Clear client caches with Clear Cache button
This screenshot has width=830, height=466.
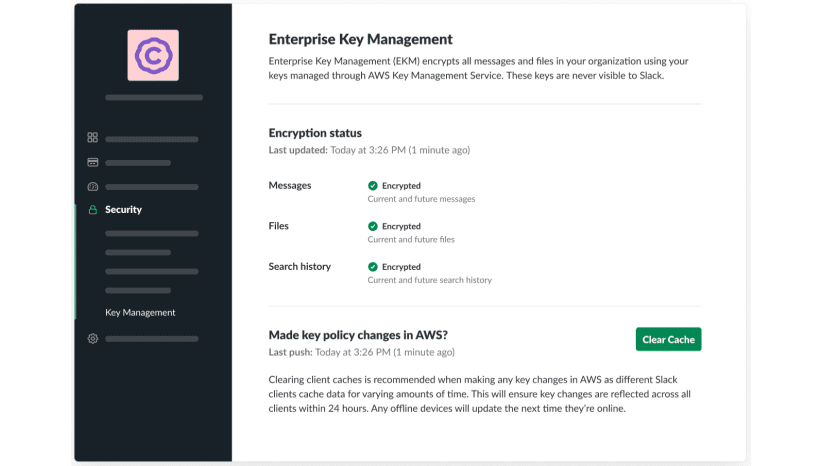tap(669, 339)
